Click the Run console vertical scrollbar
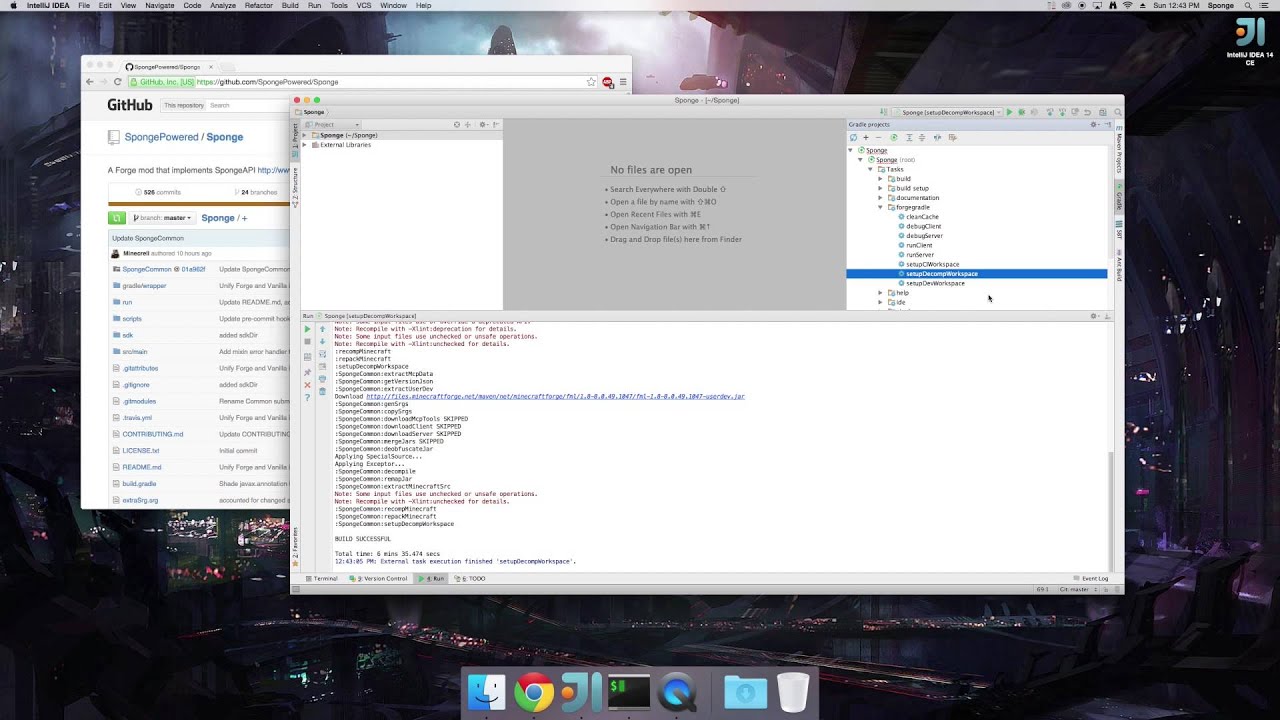This screenshot has height=720, width=1280. (1111, 510)
